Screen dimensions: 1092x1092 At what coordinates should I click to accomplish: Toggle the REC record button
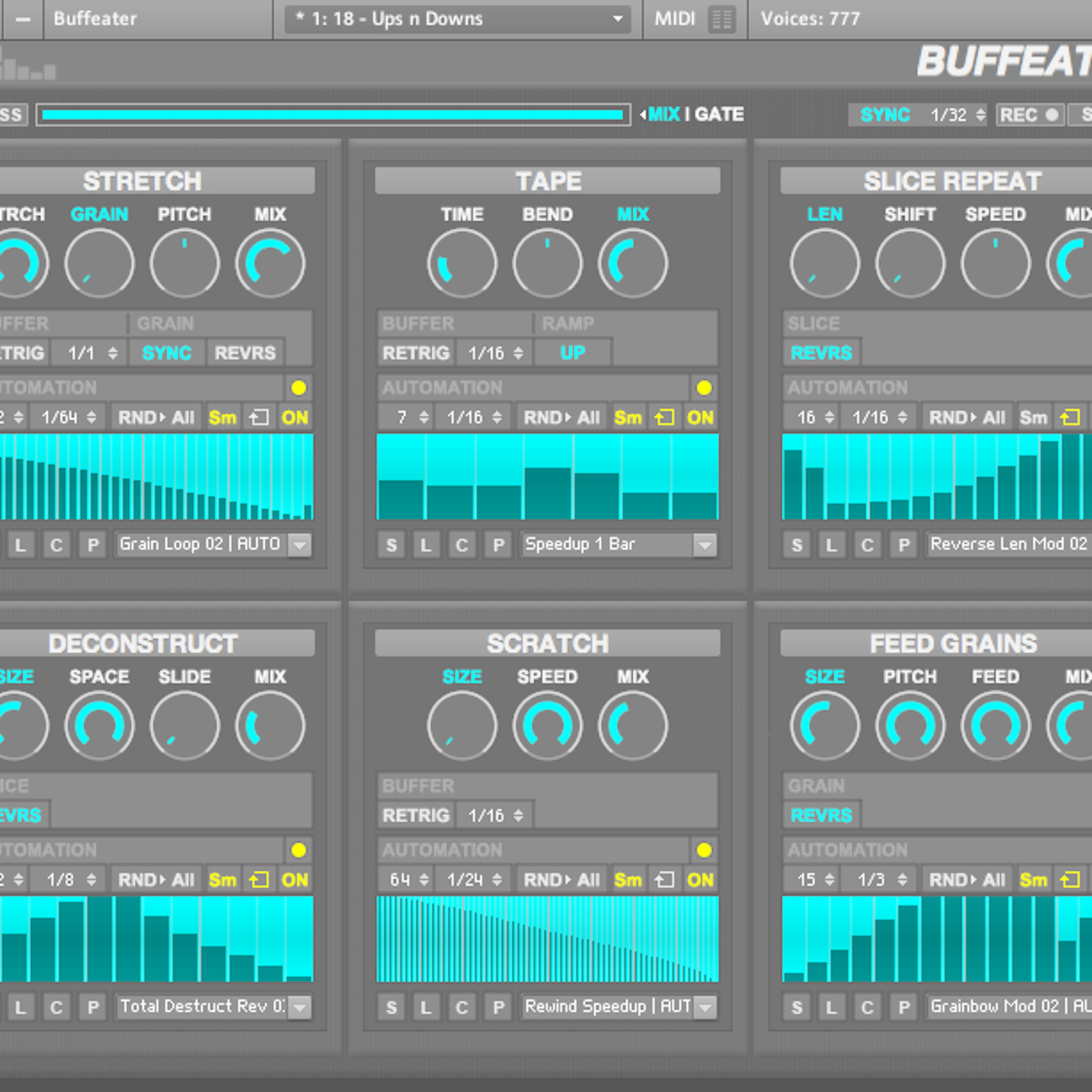[x=1030, y=115]
